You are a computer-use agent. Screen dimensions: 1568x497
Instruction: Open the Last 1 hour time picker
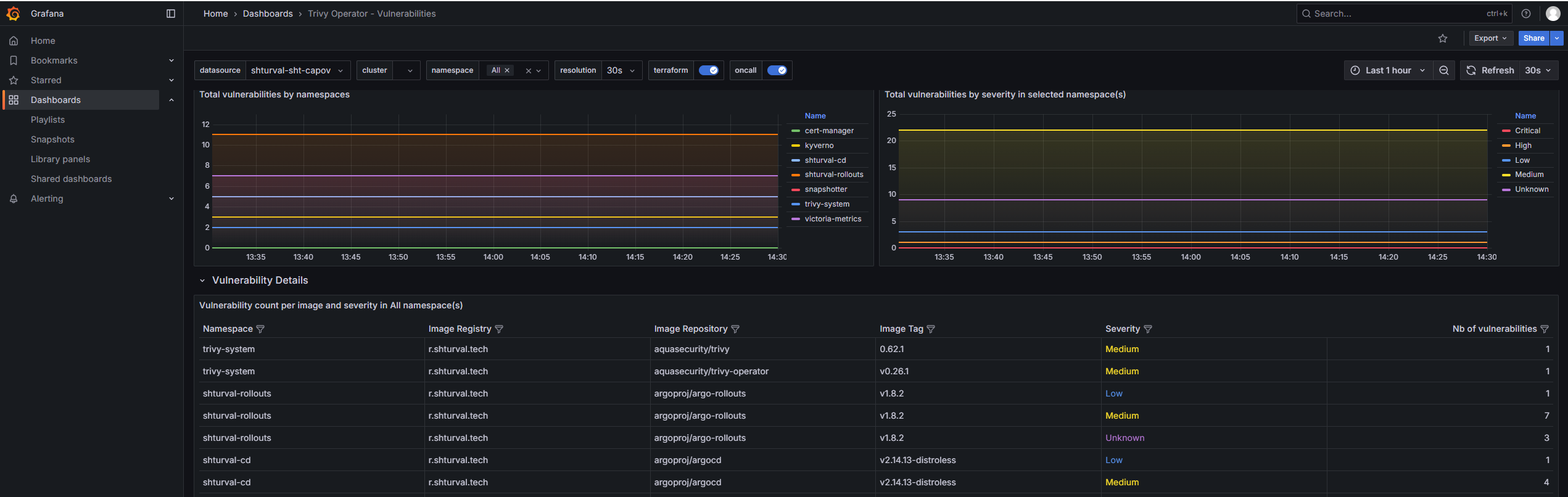coord(1387,70)
